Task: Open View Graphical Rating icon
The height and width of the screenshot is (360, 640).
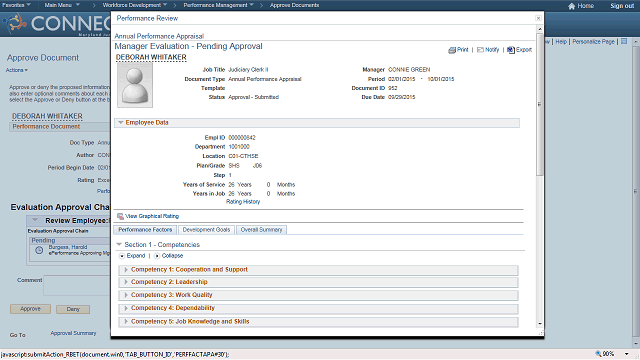Action: tap(120, 216)
